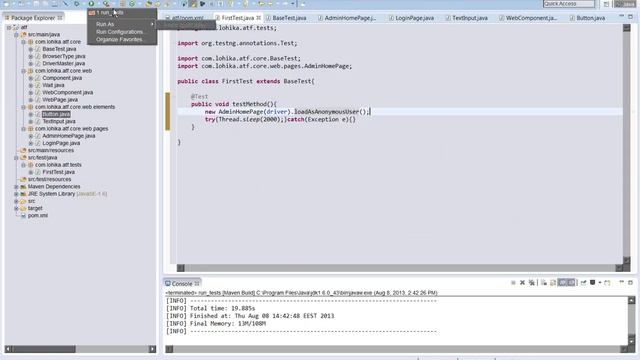Click 'import org.testng.annotations.Test;' line
Image resolution: width=640 pixels, height=360 pixels.
tap(237, 43)
